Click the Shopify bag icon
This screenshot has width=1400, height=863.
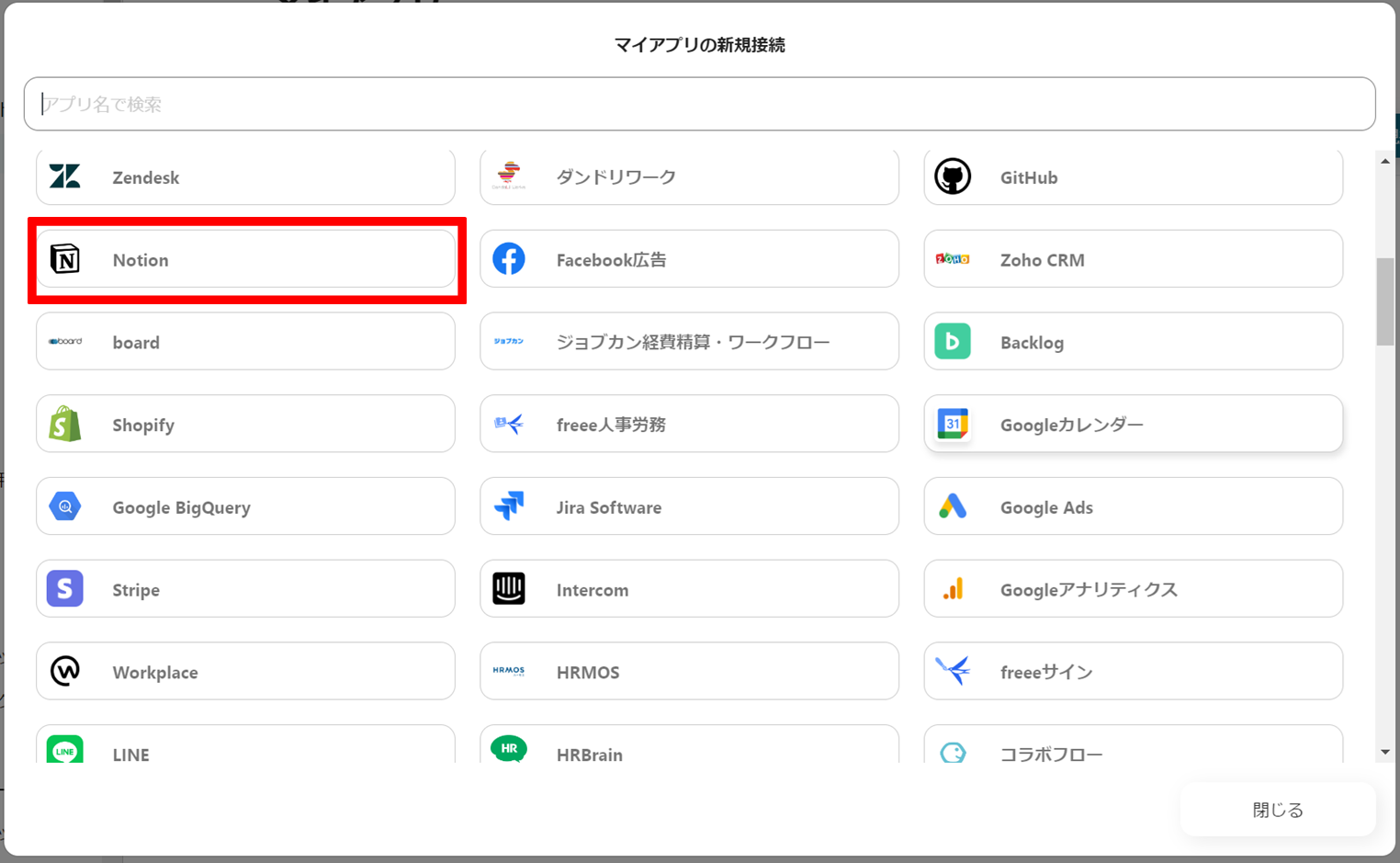65,424
